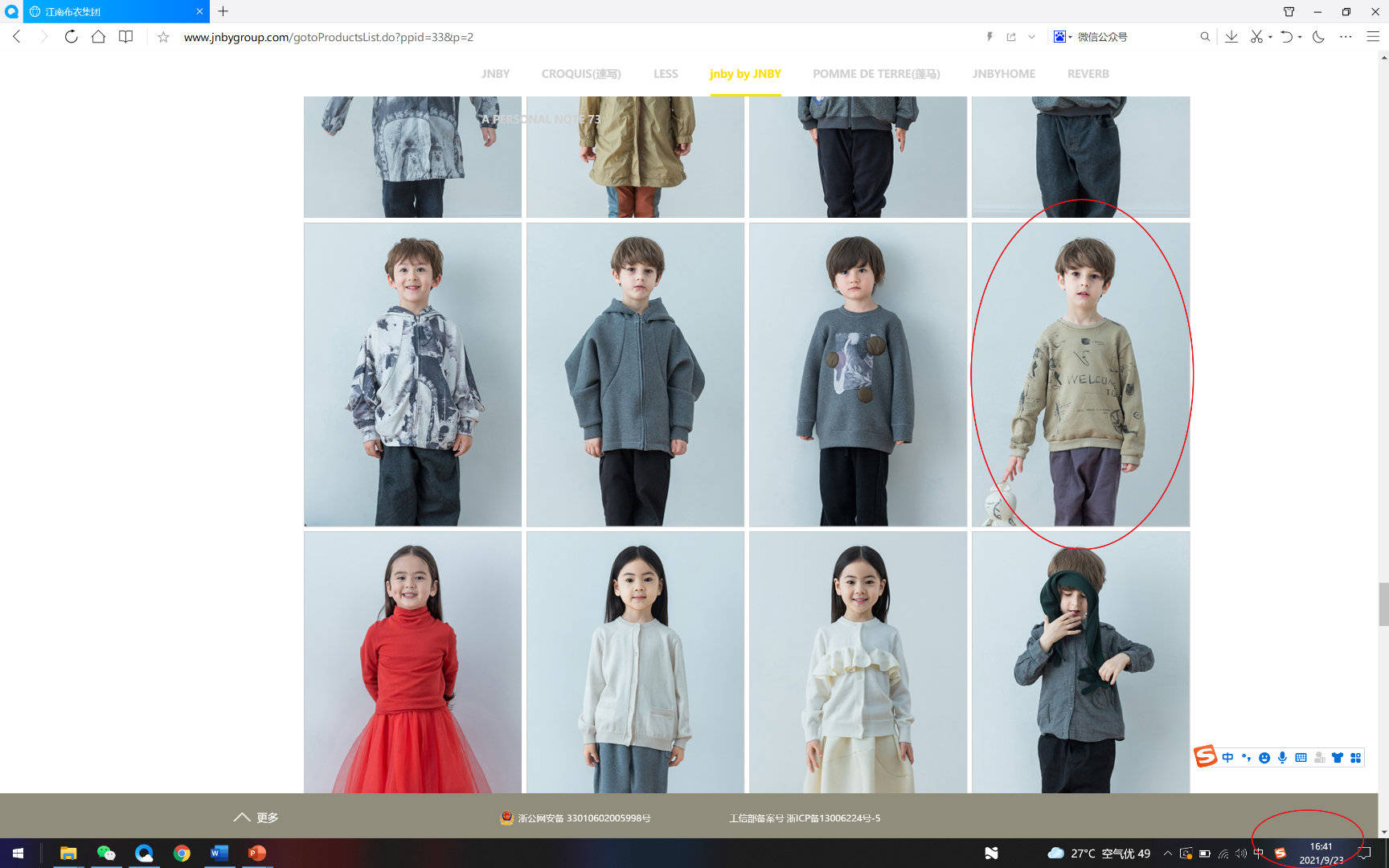The width and height of the screenshot is (1389, 868).
Task: Open the downloads panel
Action: point(1231,37)
